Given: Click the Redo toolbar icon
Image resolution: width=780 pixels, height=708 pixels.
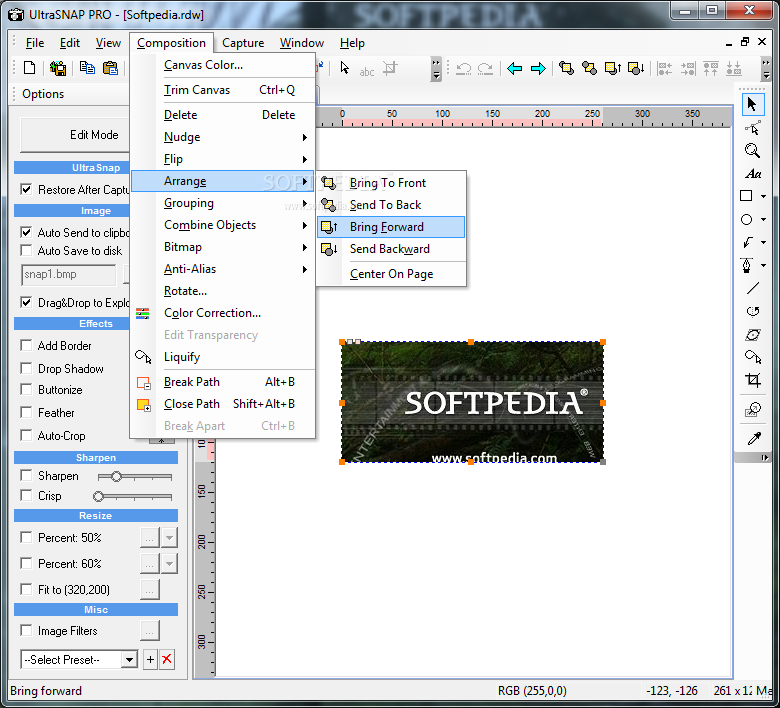Looking at the screenshot, I should click(x=485, y=68).
